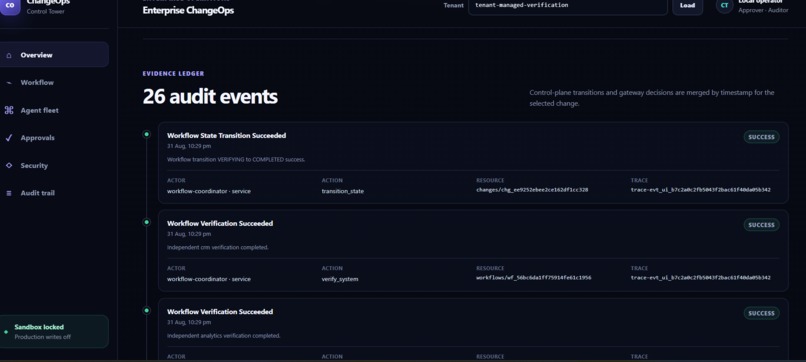
Task: Click "Workflow Verification Succeeded" title of analytics event
Action: click(x=220, y=312)
